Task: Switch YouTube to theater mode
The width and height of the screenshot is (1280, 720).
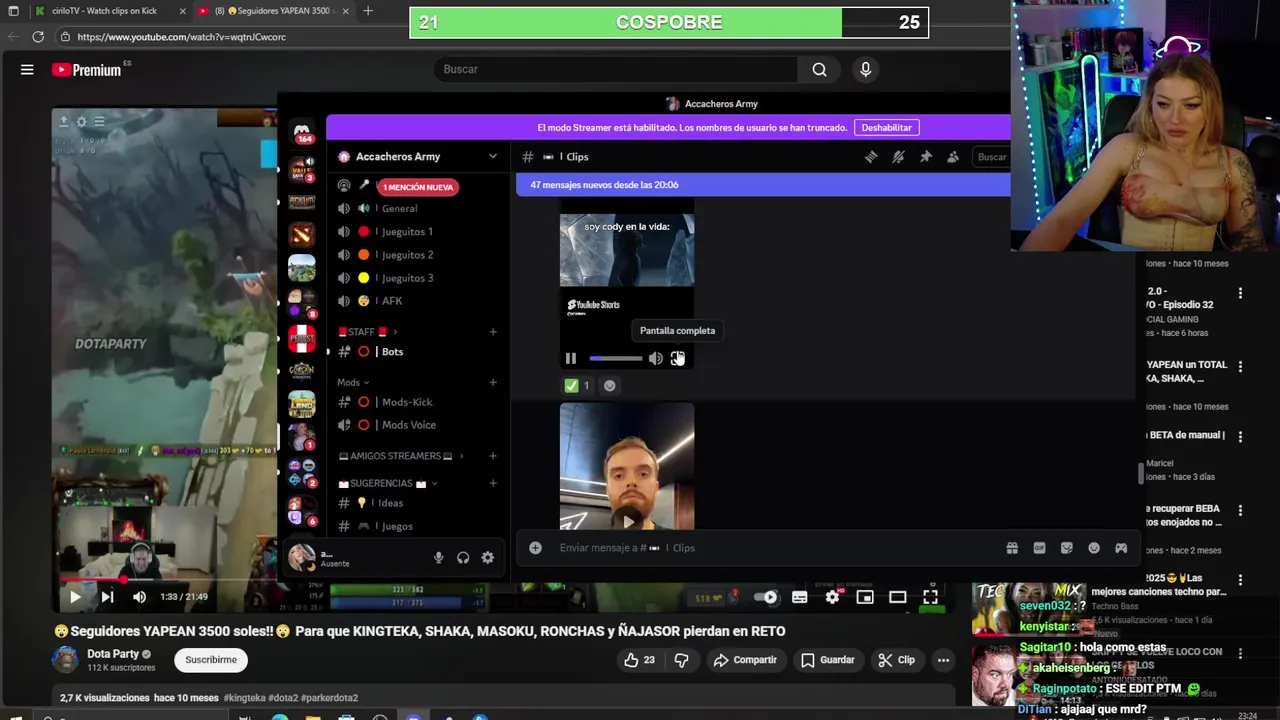Action: [898, 597]
